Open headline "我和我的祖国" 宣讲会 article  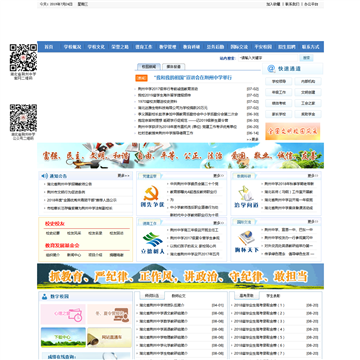point(193,78)
